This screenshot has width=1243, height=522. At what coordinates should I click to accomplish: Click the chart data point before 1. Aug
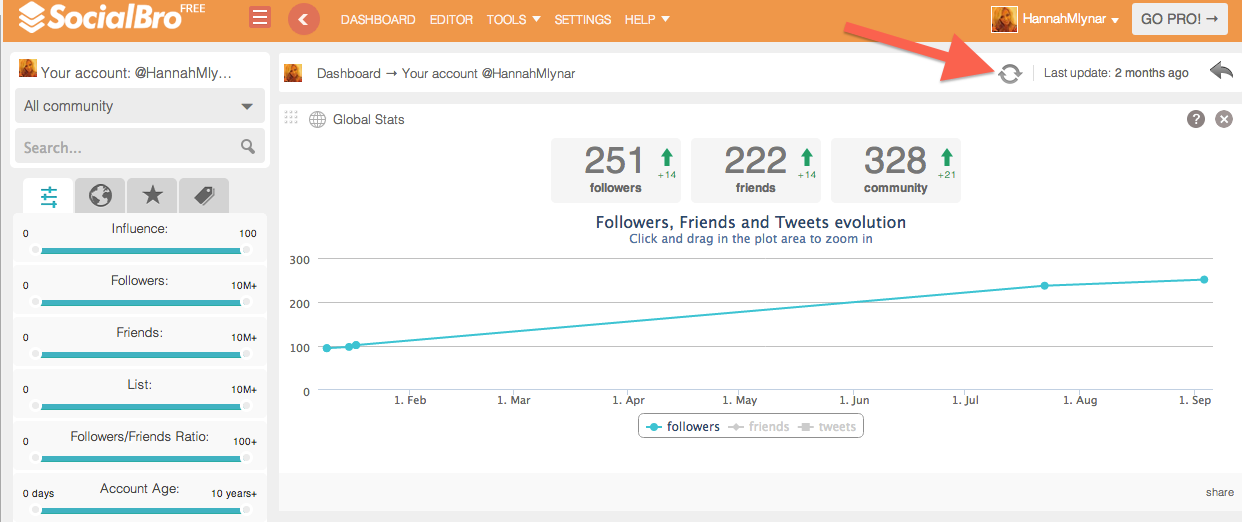1045,286
